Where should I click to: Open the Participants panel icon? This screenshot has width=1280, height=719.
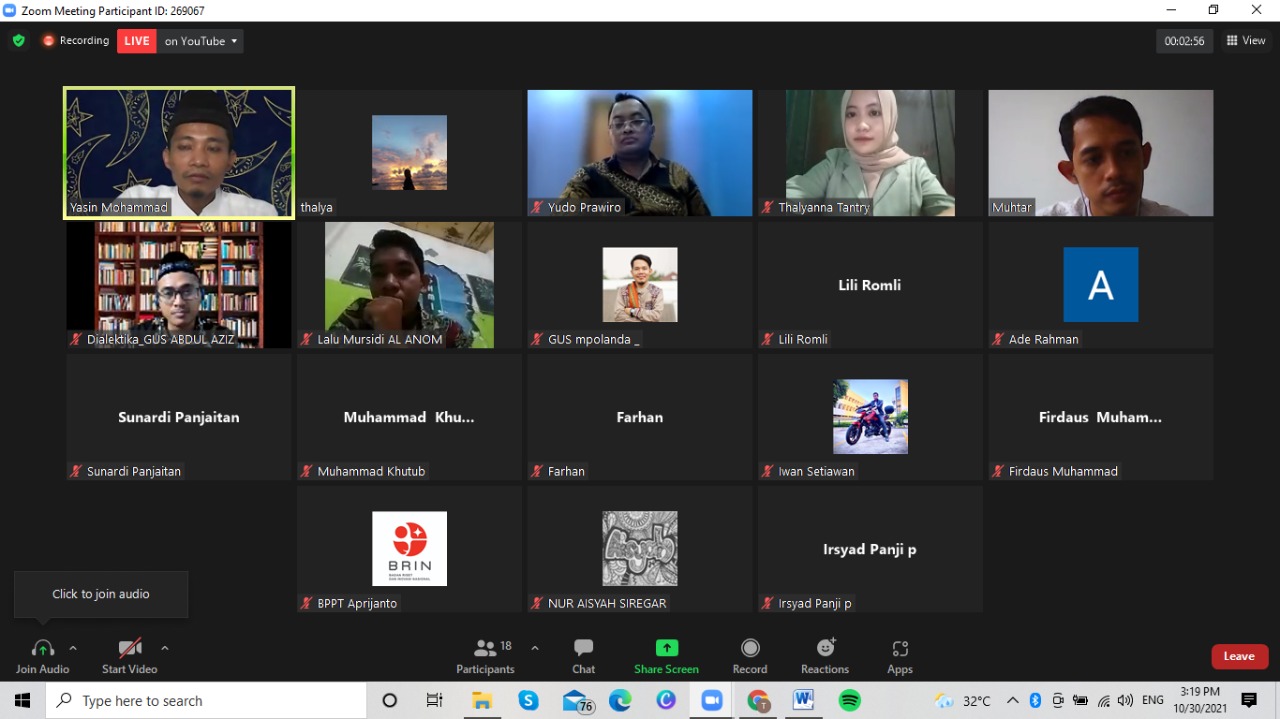(x=485, y=649)
